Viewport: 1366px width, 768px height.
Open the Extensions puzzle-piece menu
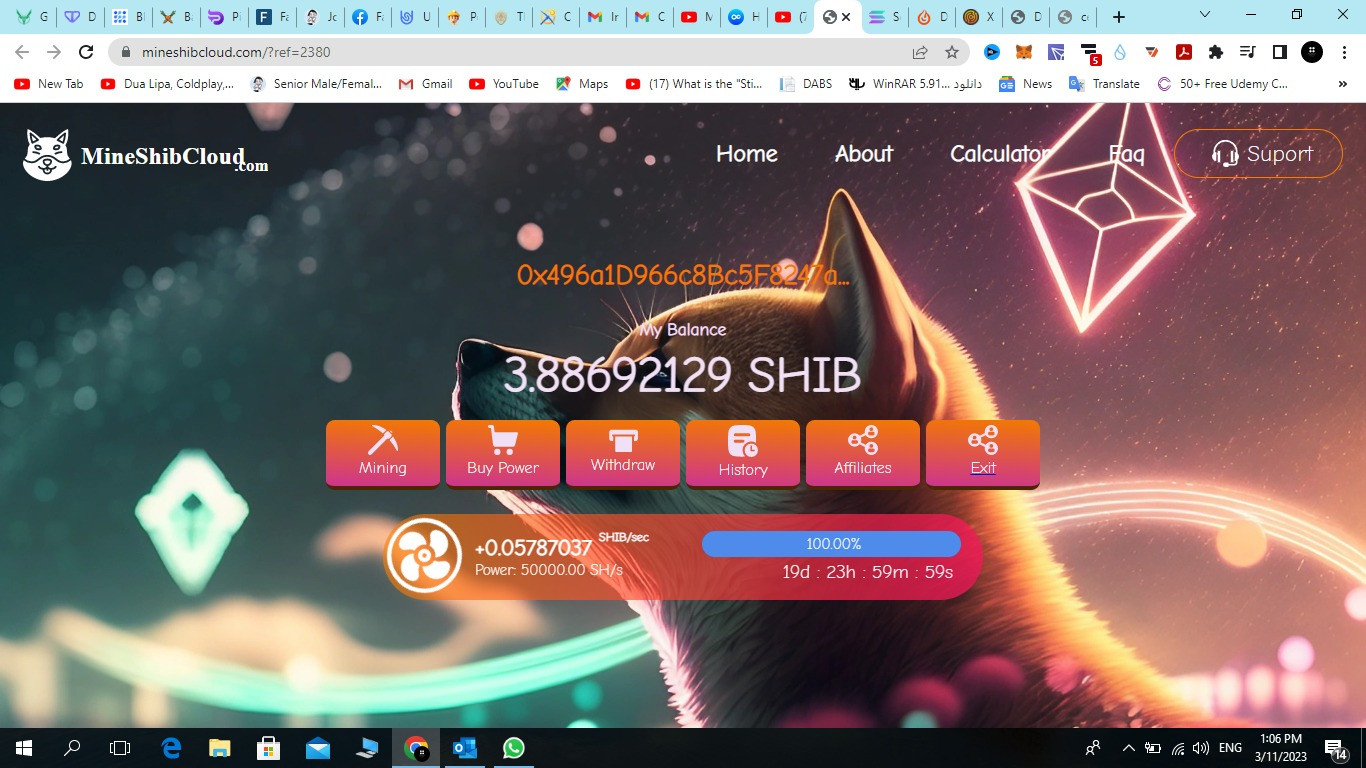click(x=1216, y=52)
